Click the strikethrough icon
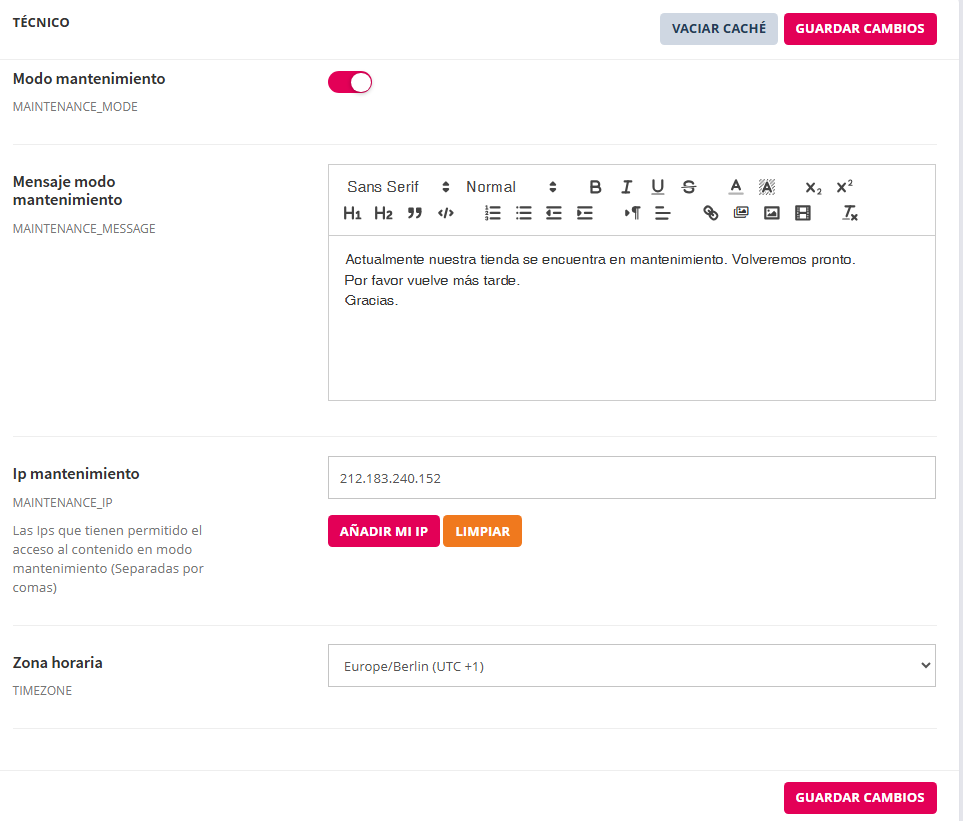 (689, 187)
